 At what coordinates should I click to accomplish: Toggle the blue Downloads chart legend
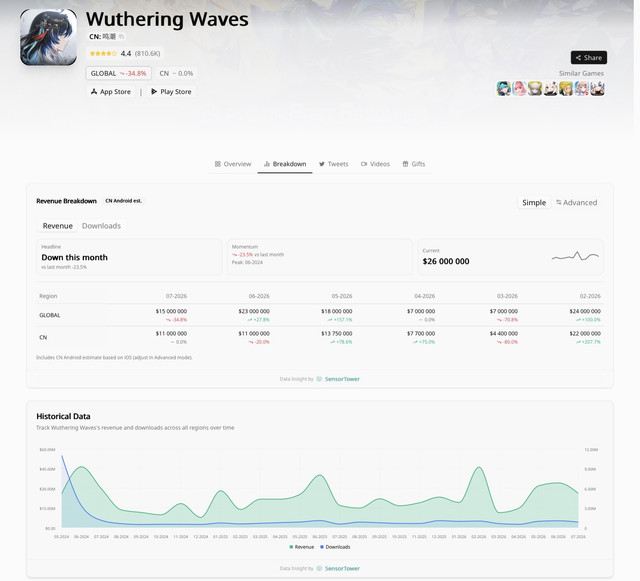[335, 547]
